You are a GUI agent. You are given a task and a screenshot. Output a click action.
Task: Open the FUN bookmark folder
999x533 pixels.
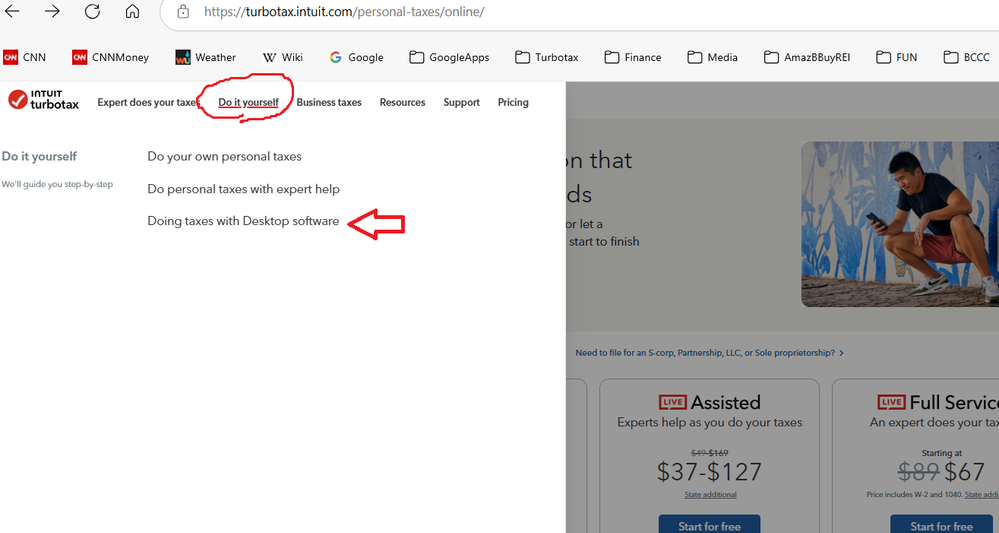pos(896,57)
